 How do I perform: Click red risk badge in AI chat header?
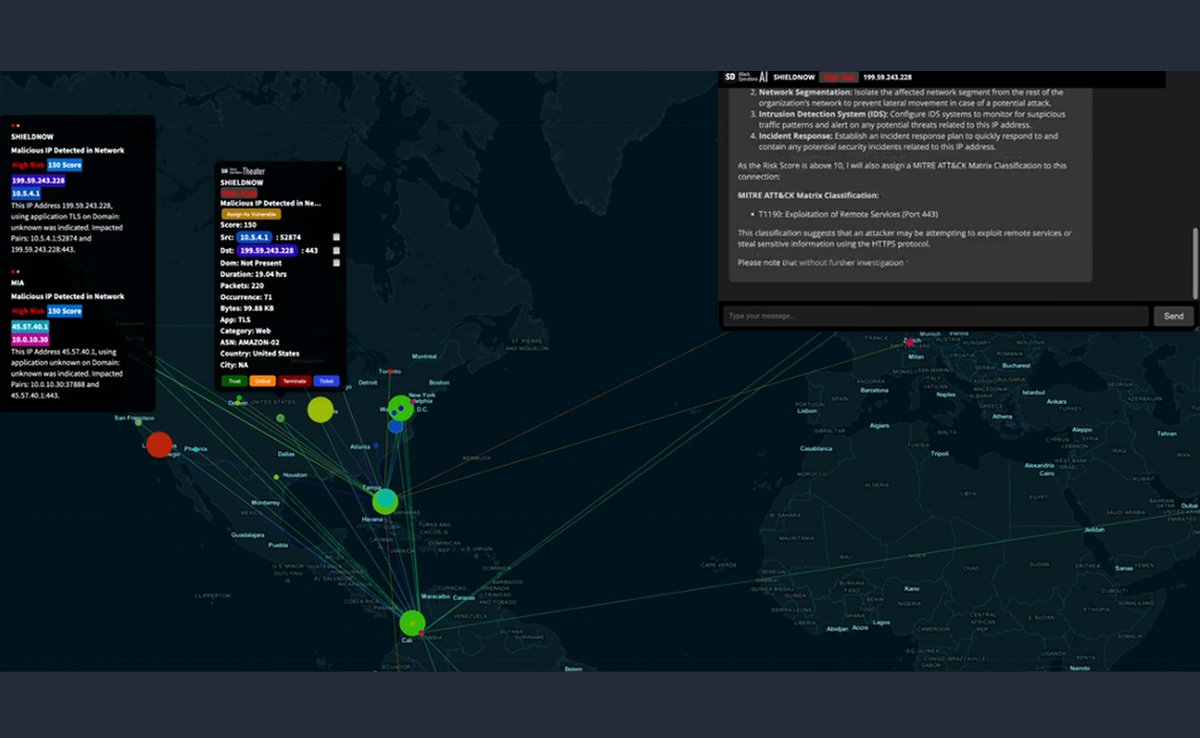click(x=838, y=76)
